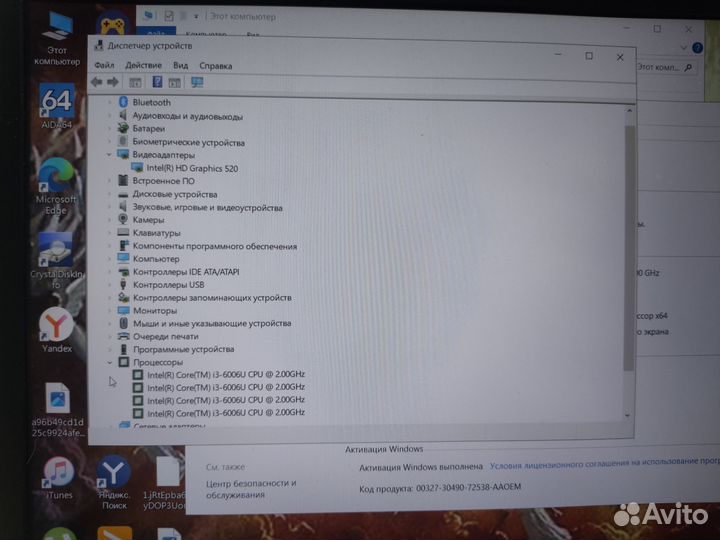
Task: Select the Батареи category
Action: (148, 129)
